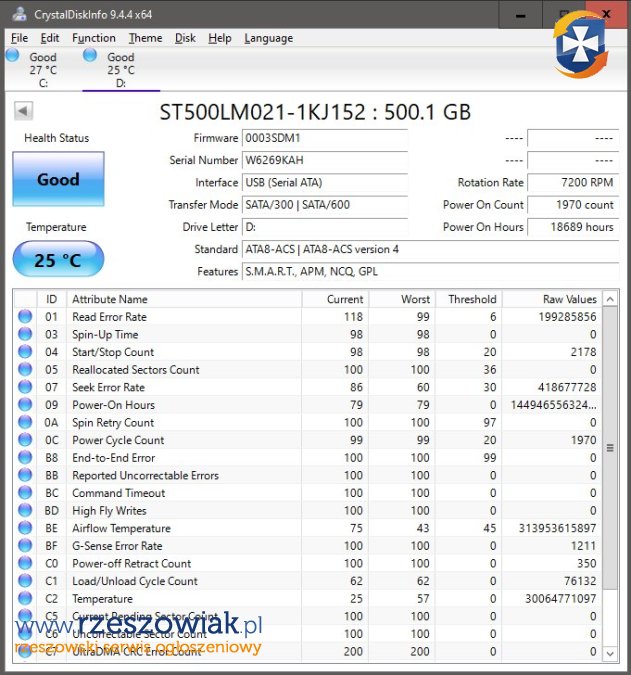This screenshot has width=631, height=675.
Task: Select drive D: status orb
Action: coord(90,55)
